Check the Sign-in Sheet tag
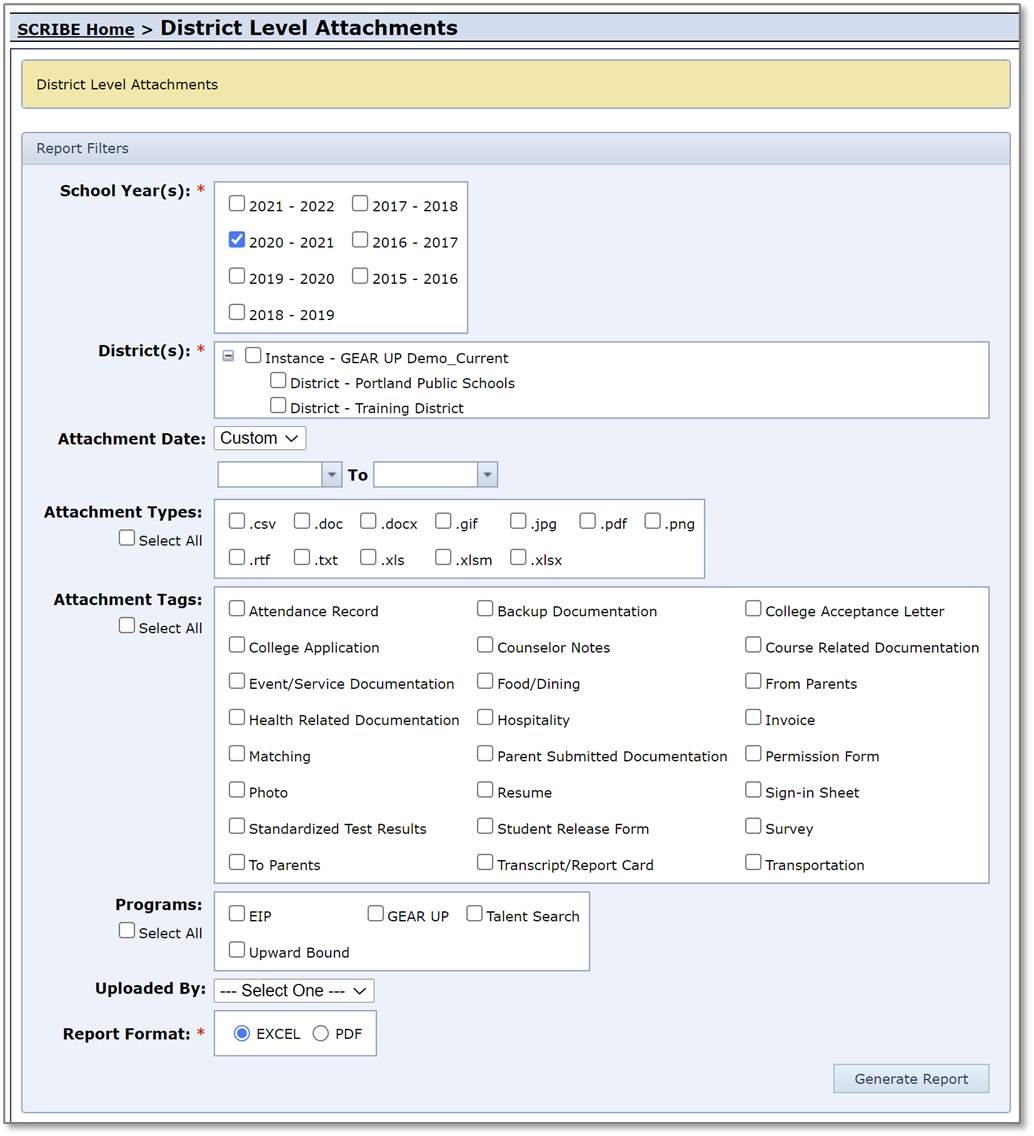 pos(754,790)
